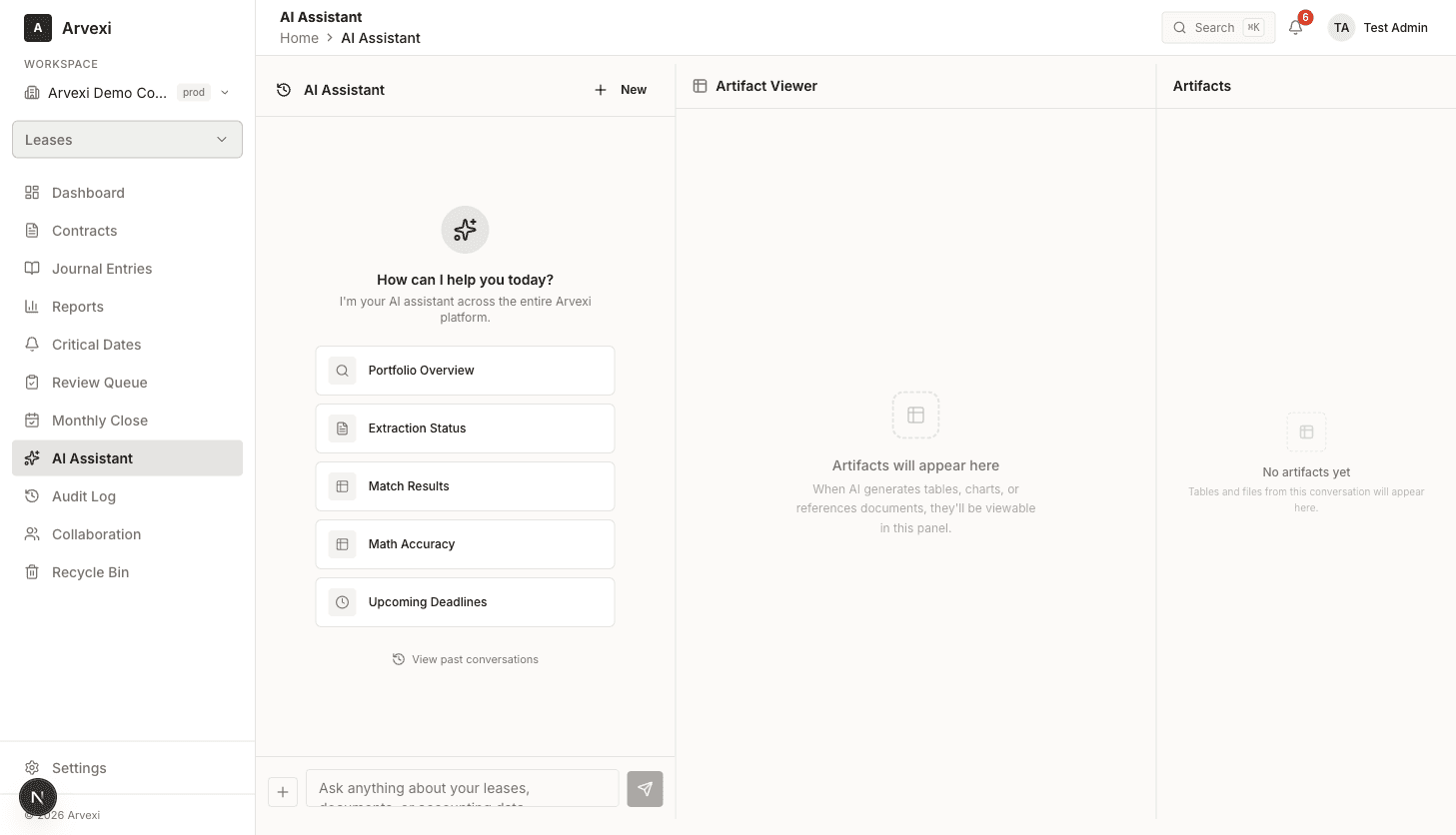This screenshot has height=835, width=1456.
Task: Start a New AI Assistant conversation
Action: [x=619, y=89]
